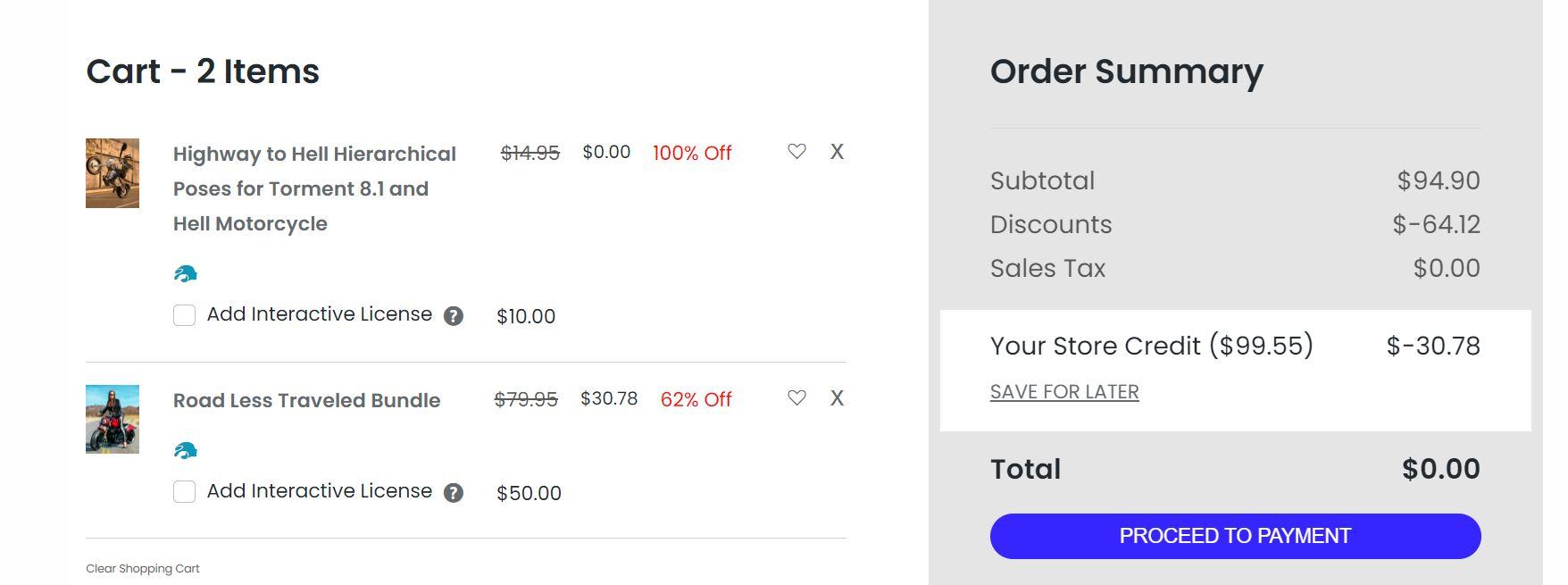Open Road Less Traveled Bundle product link
Screen dimensions: 1568x585
pos(306,400)
